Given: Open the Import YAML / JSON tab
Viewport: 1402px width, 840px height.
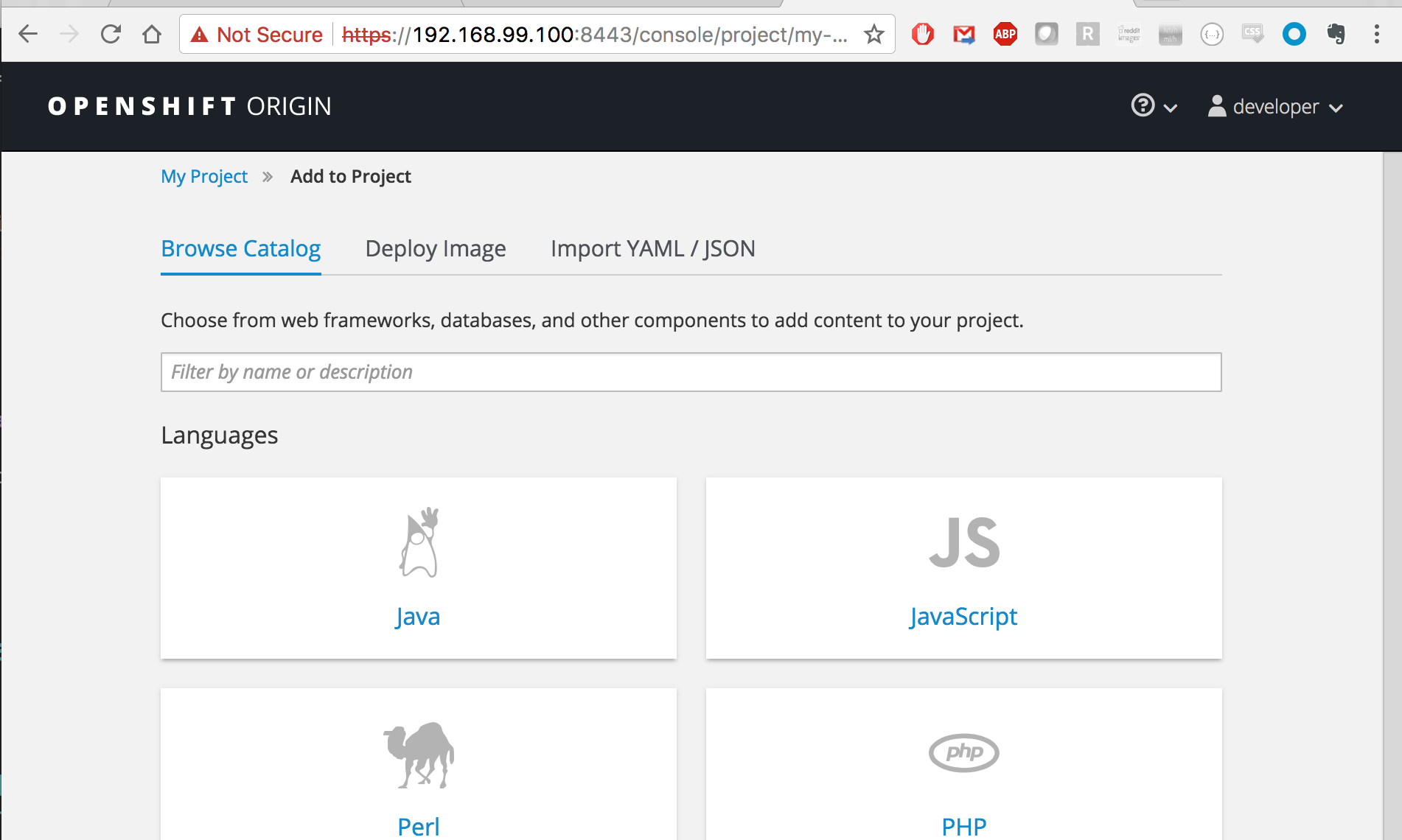Looking at the screenshot, I should click(x=653, y=249).
